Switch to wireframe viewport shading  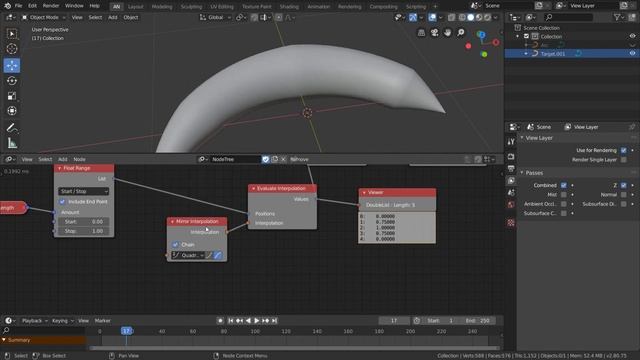[462, 17]
